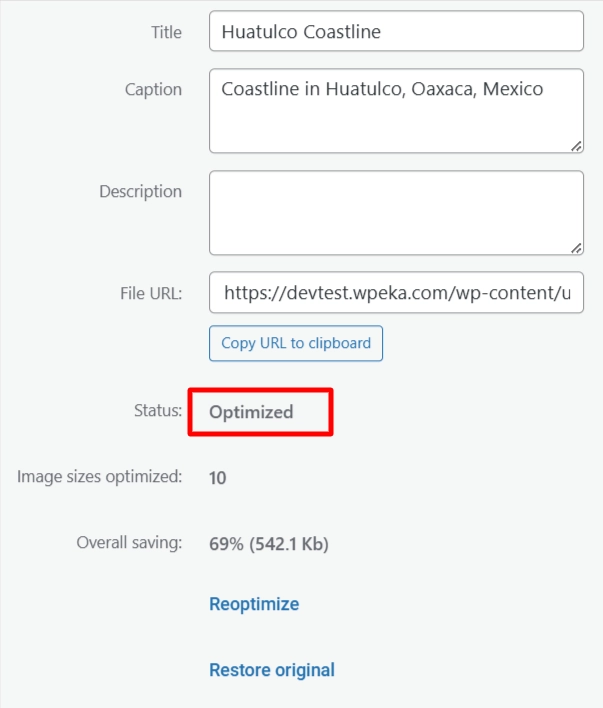Click the Mexico word in the caption

point(513,89)
